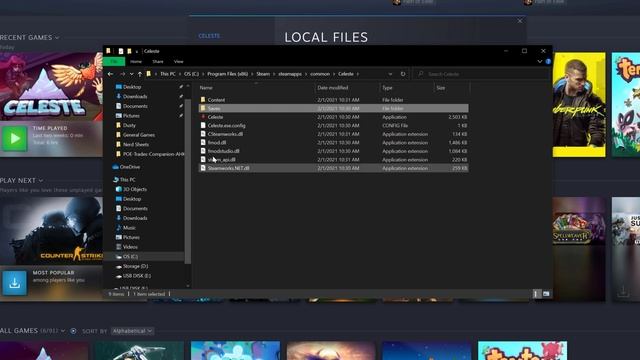This screenshot has height=360, width=640.
Task: Click the Search Celeste input field
Action: pos(482,74)
